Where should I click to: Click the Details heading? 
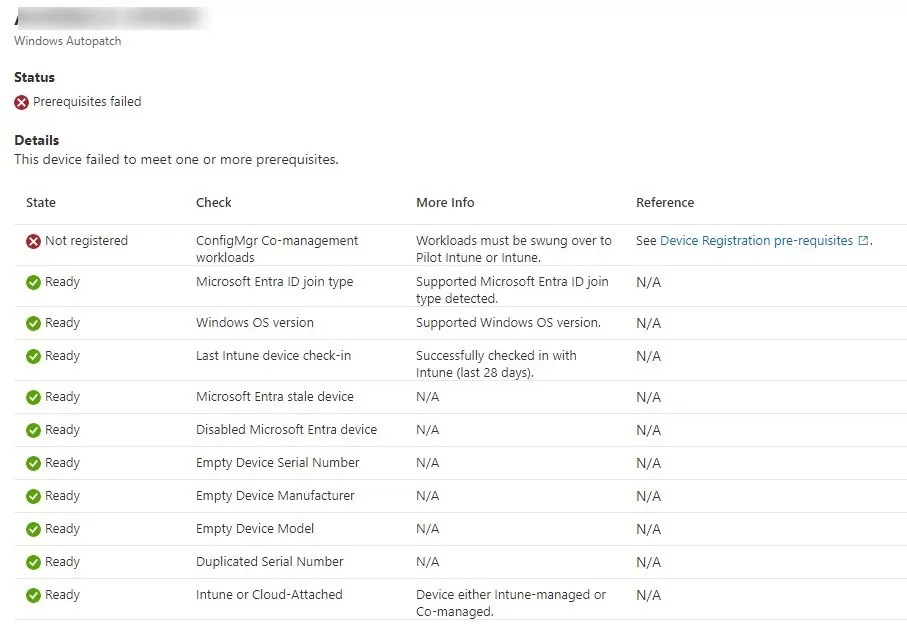tap(36, 141)
